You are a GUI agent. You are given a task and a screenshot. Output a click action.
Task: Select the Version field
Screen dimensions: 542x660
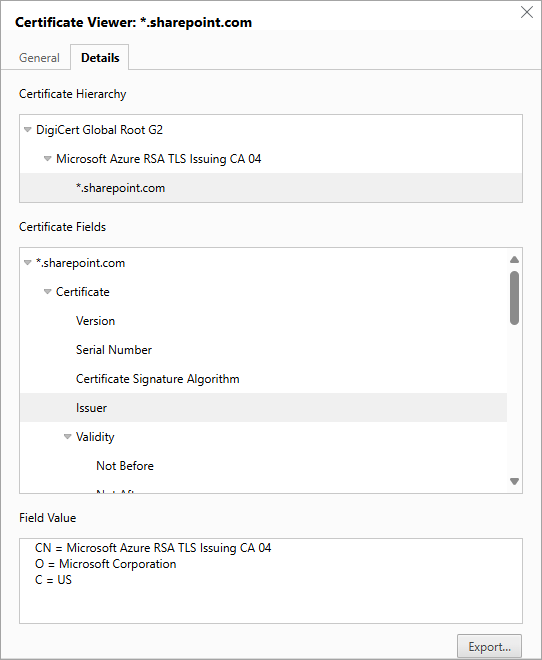click(x=263, y=321)
